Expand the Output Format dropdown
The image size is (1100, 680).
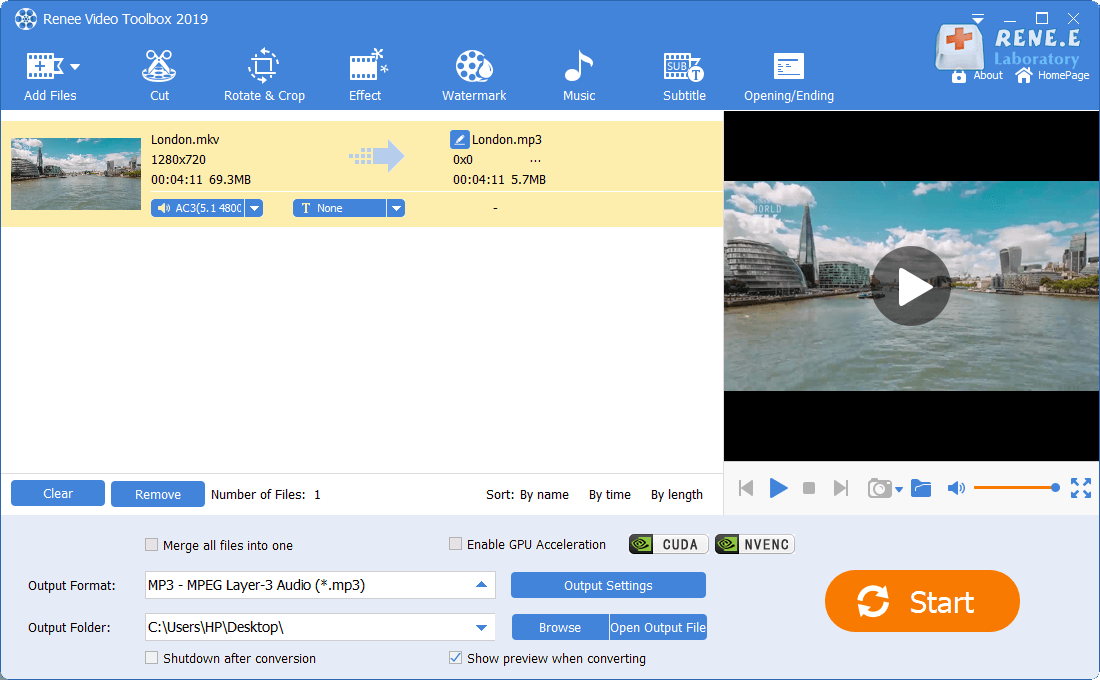coord(481,585)
